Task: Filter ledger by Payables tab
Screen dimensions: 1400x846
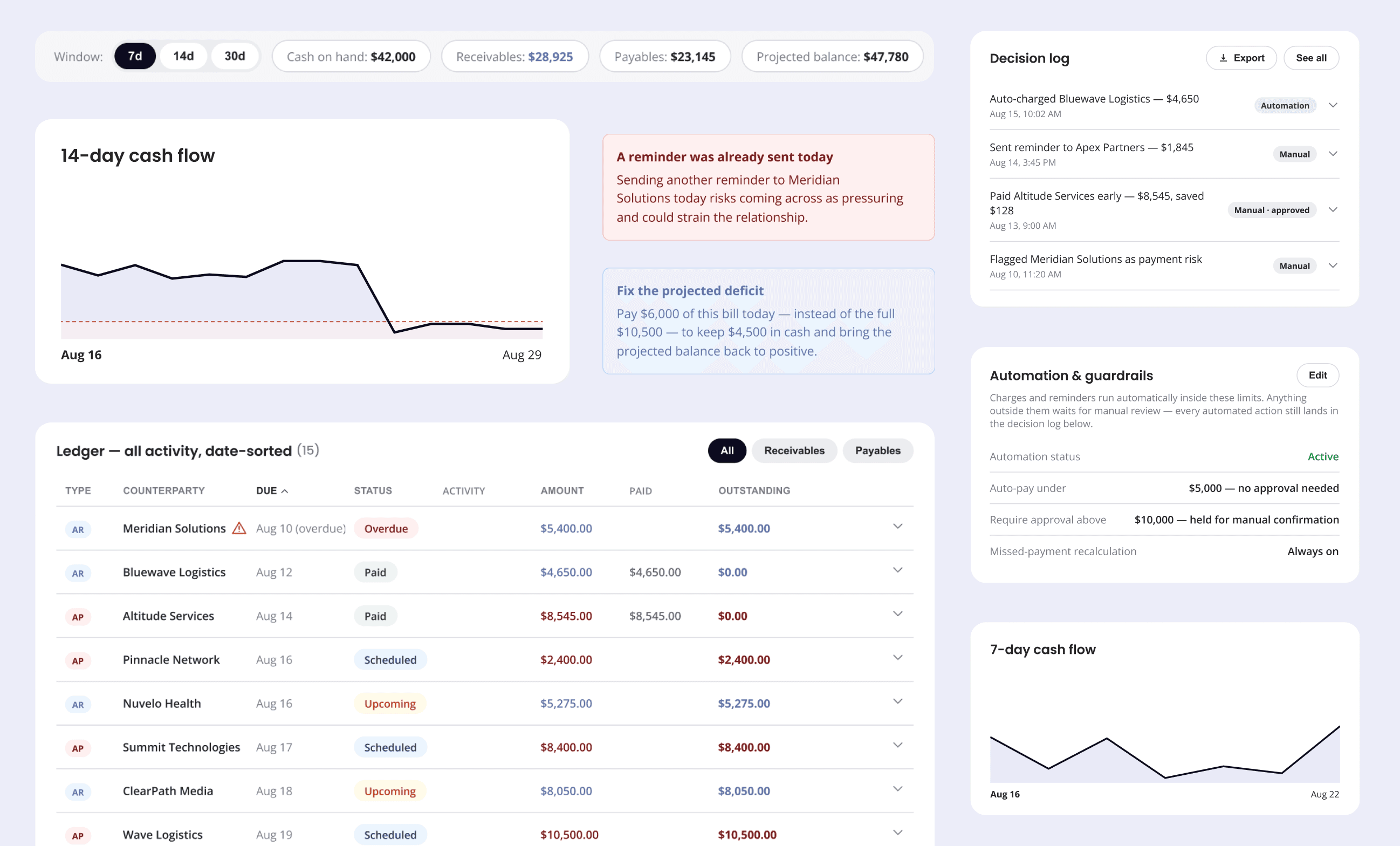Action: (877, 451)
